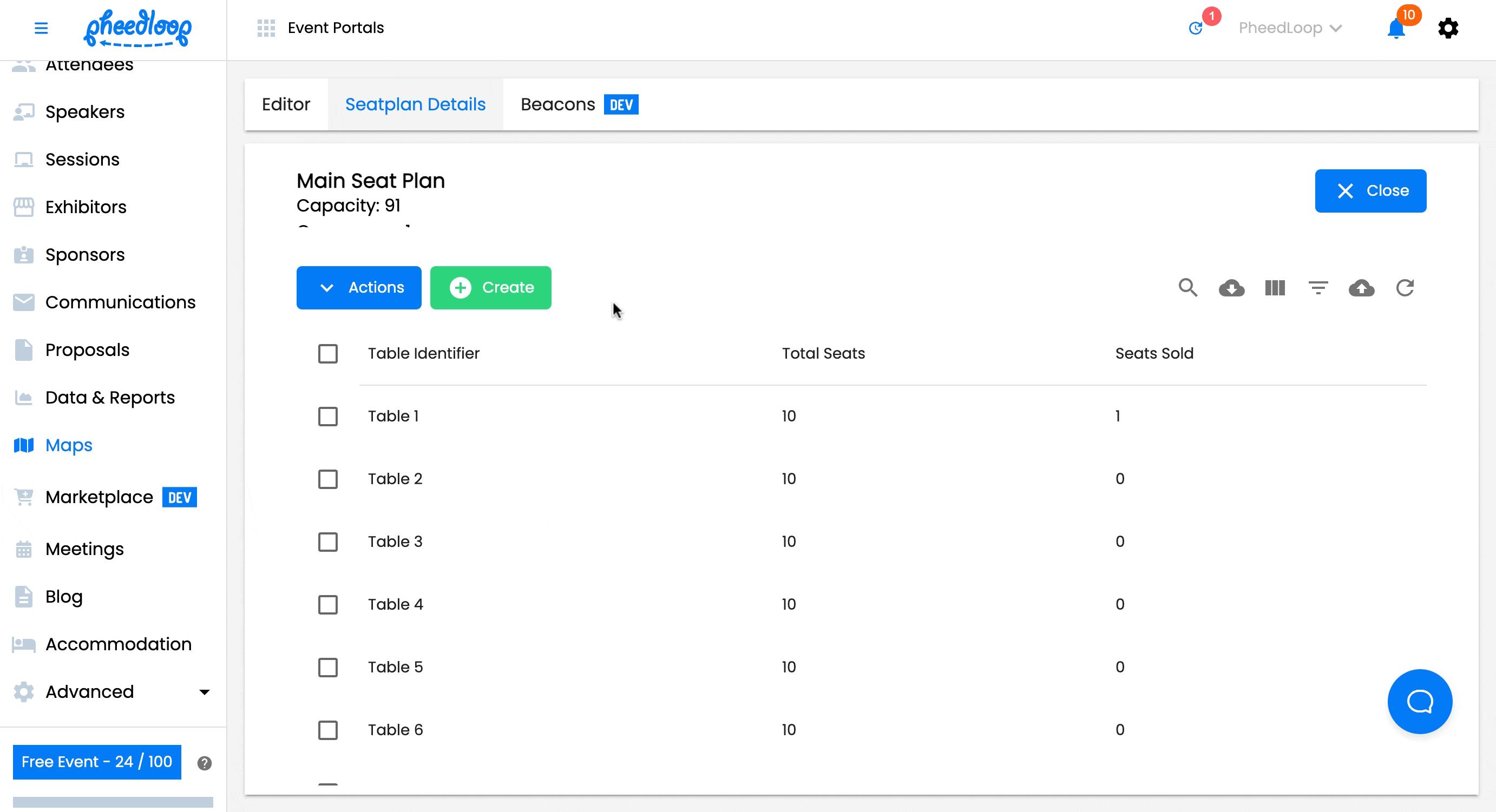This screenshot has width=1496, height=812.
Task: Open the filter options for the table list
Action: pyautogui.click(x=1318, y=287)
